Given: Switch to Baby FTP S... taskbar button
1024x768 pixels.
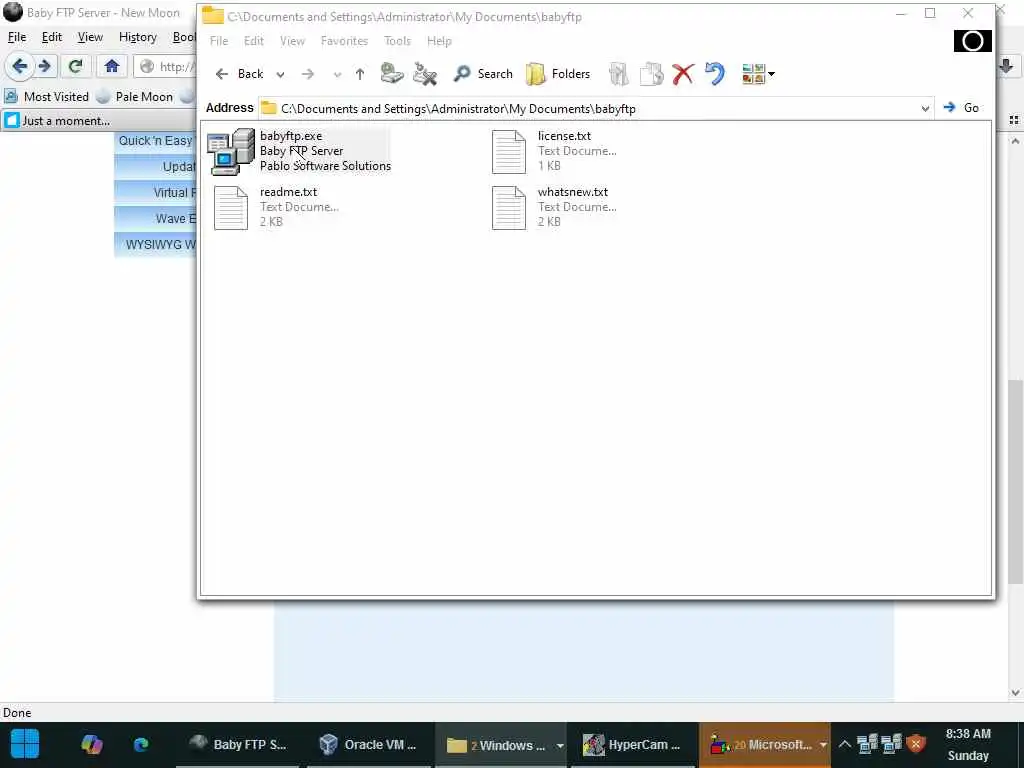Looking at the screenshot, I should [238, 744].
